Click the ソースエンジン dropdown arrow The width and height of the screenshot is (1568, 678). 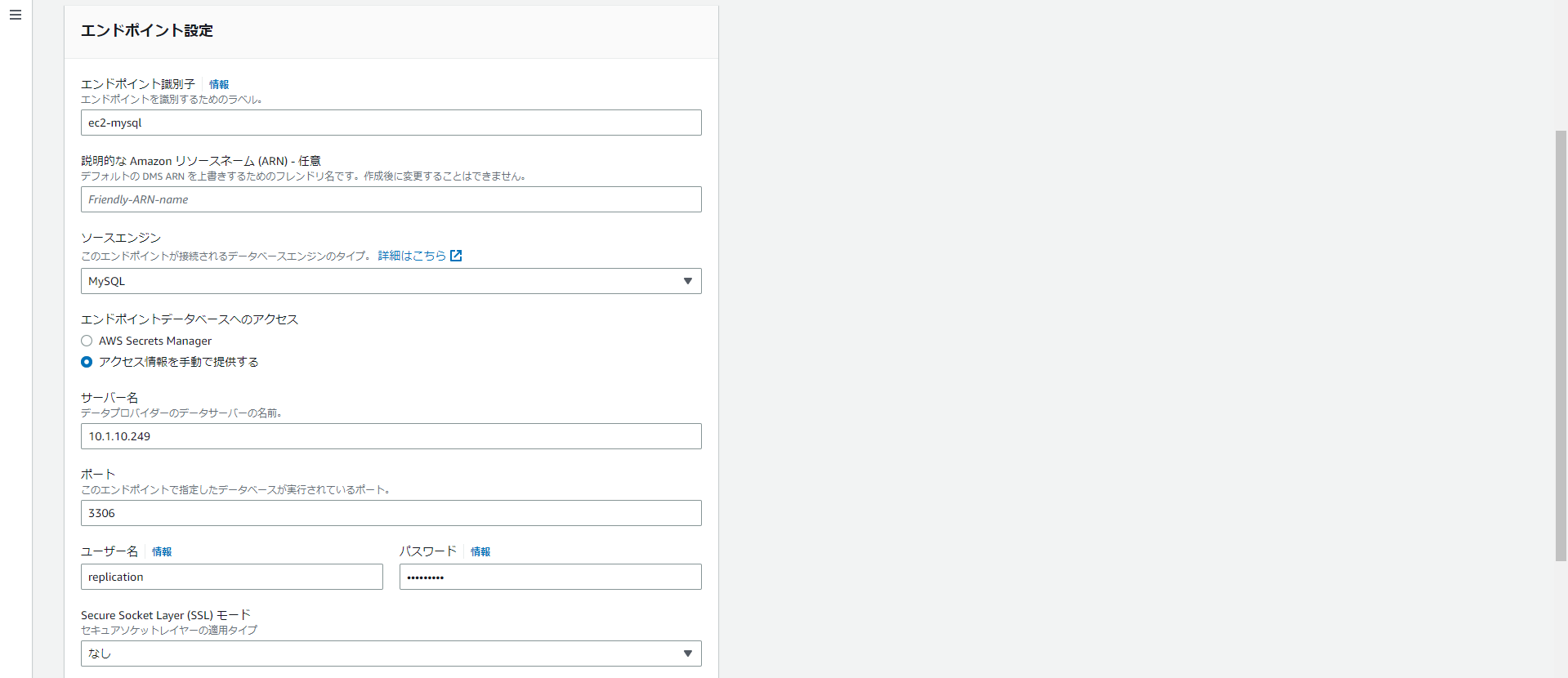[x=687, y=281]
